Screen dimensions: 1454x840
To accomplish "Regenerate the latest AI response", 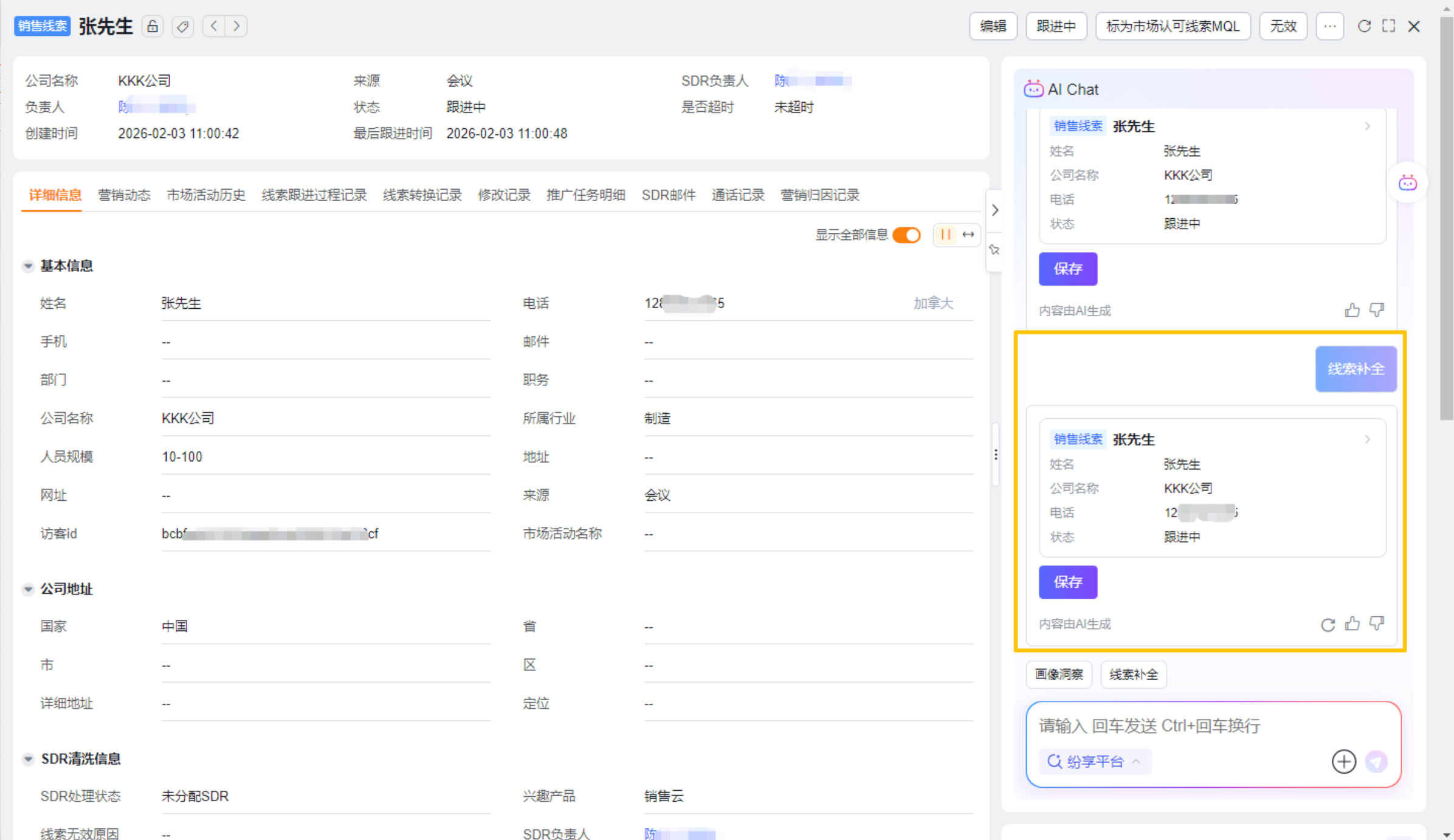I will [x=1328, y=624].
